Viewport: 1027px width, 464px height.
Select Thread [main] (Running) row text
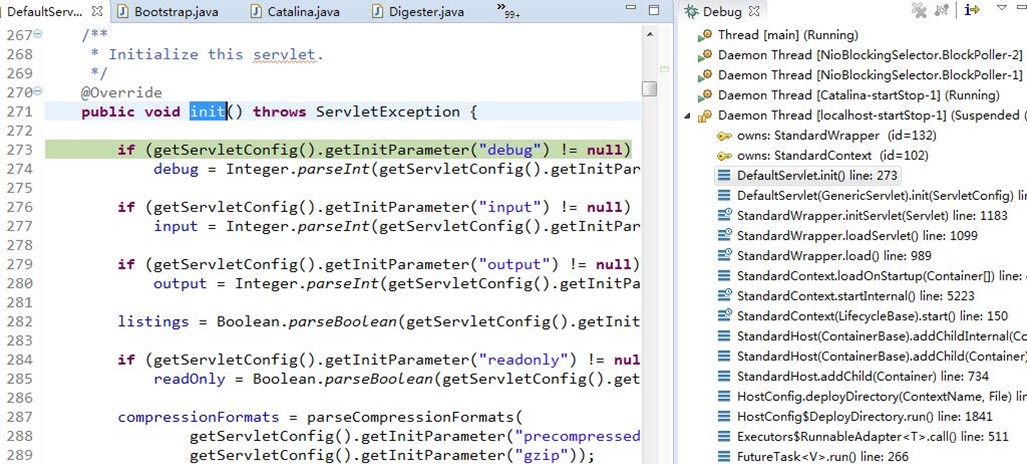(788, 35)
